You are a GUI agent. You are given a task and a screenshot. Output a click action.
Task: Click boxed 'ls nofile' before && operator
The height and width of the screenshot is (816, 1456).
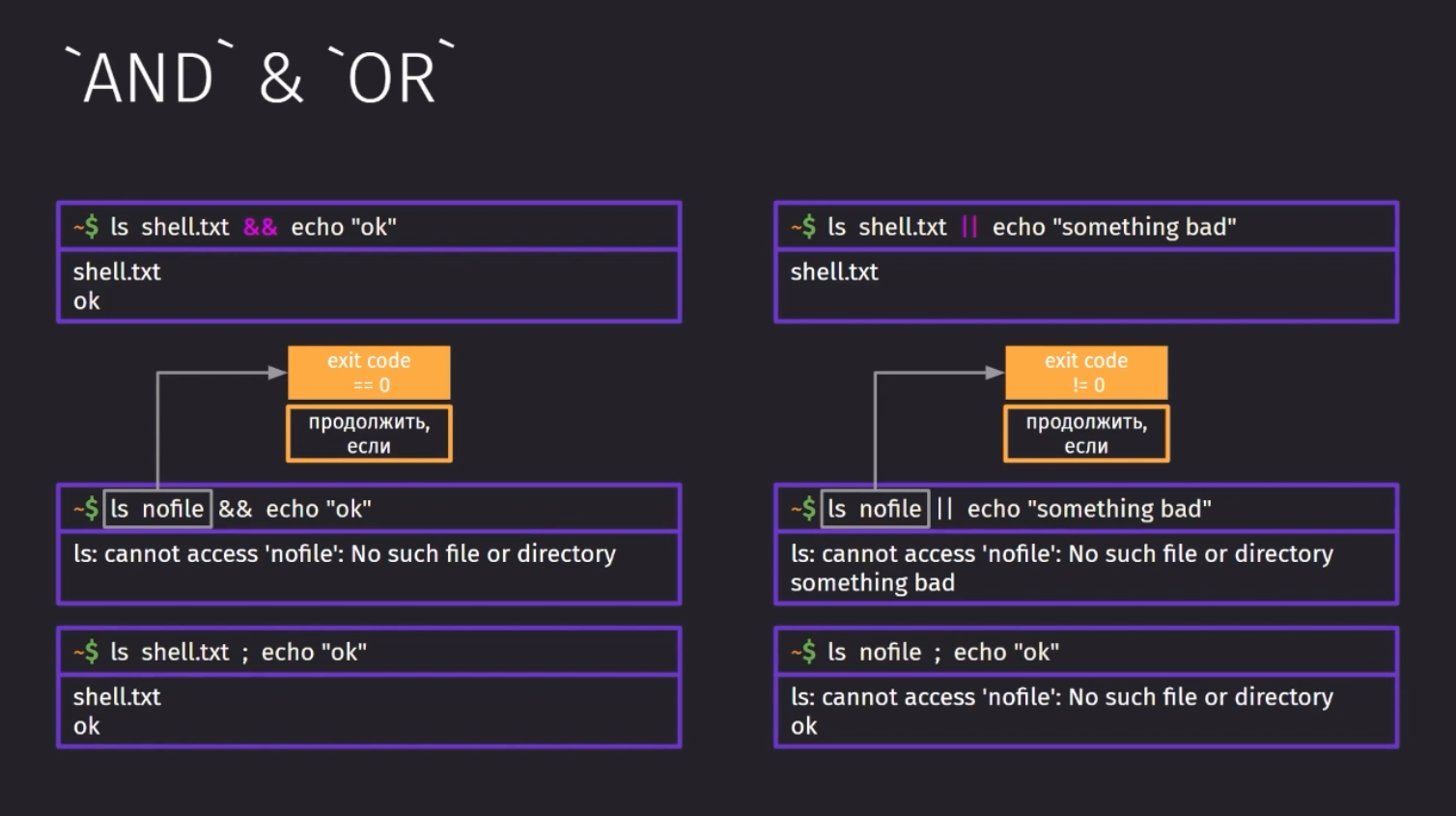click(x=157, y=509)
